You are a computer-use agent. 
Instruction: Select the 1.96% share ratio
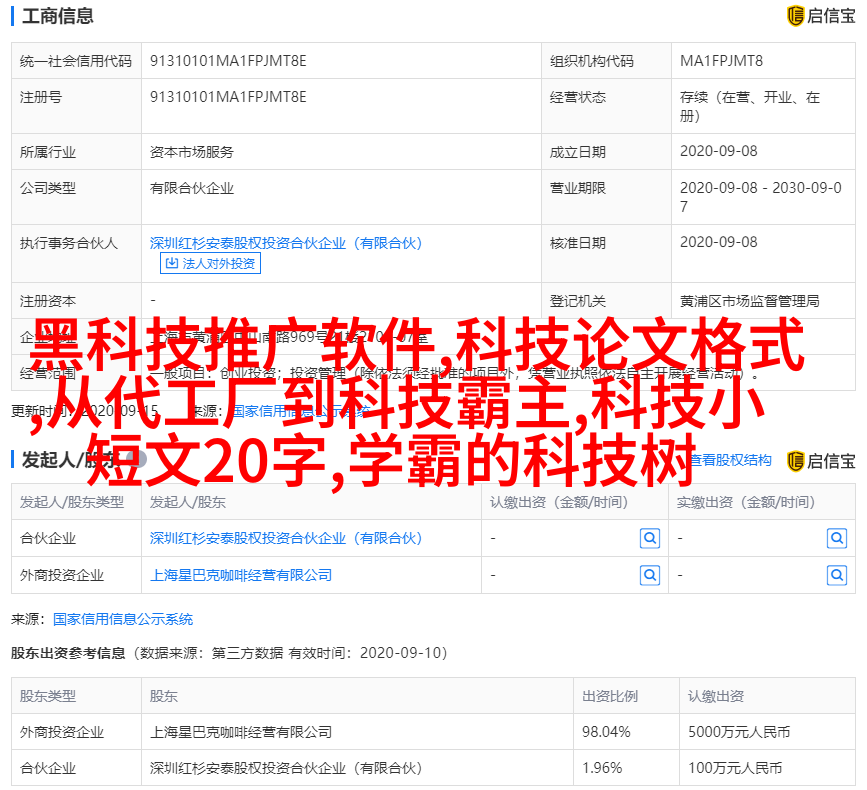(x=602, y=768)
